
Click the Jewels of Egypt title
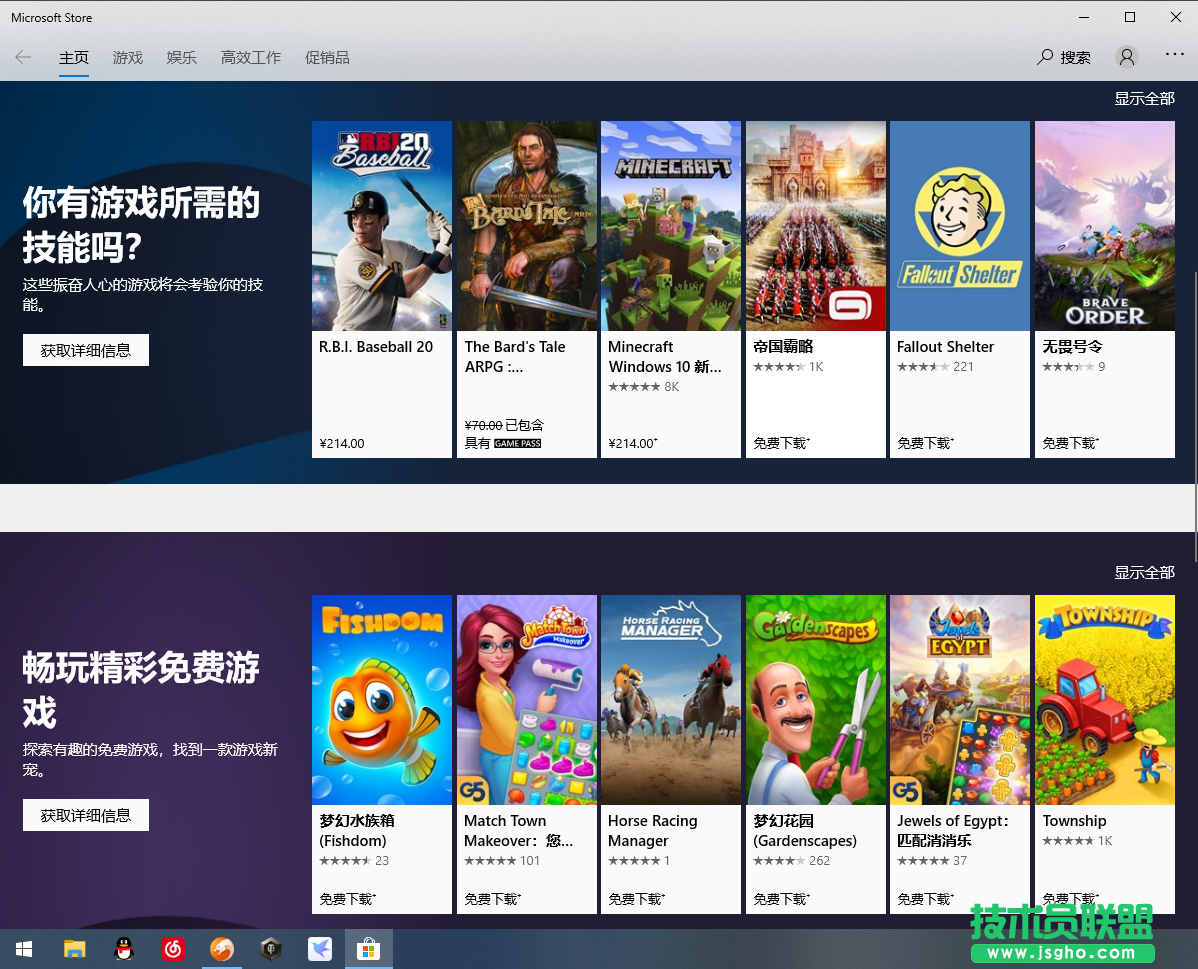953,831
